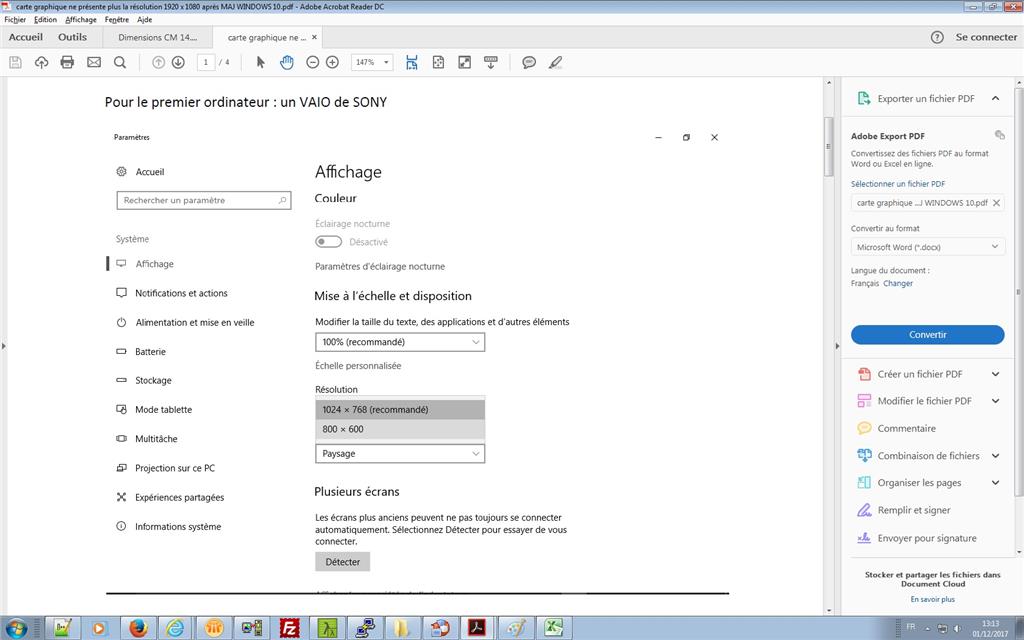Click Changer language link

(898, 283)
